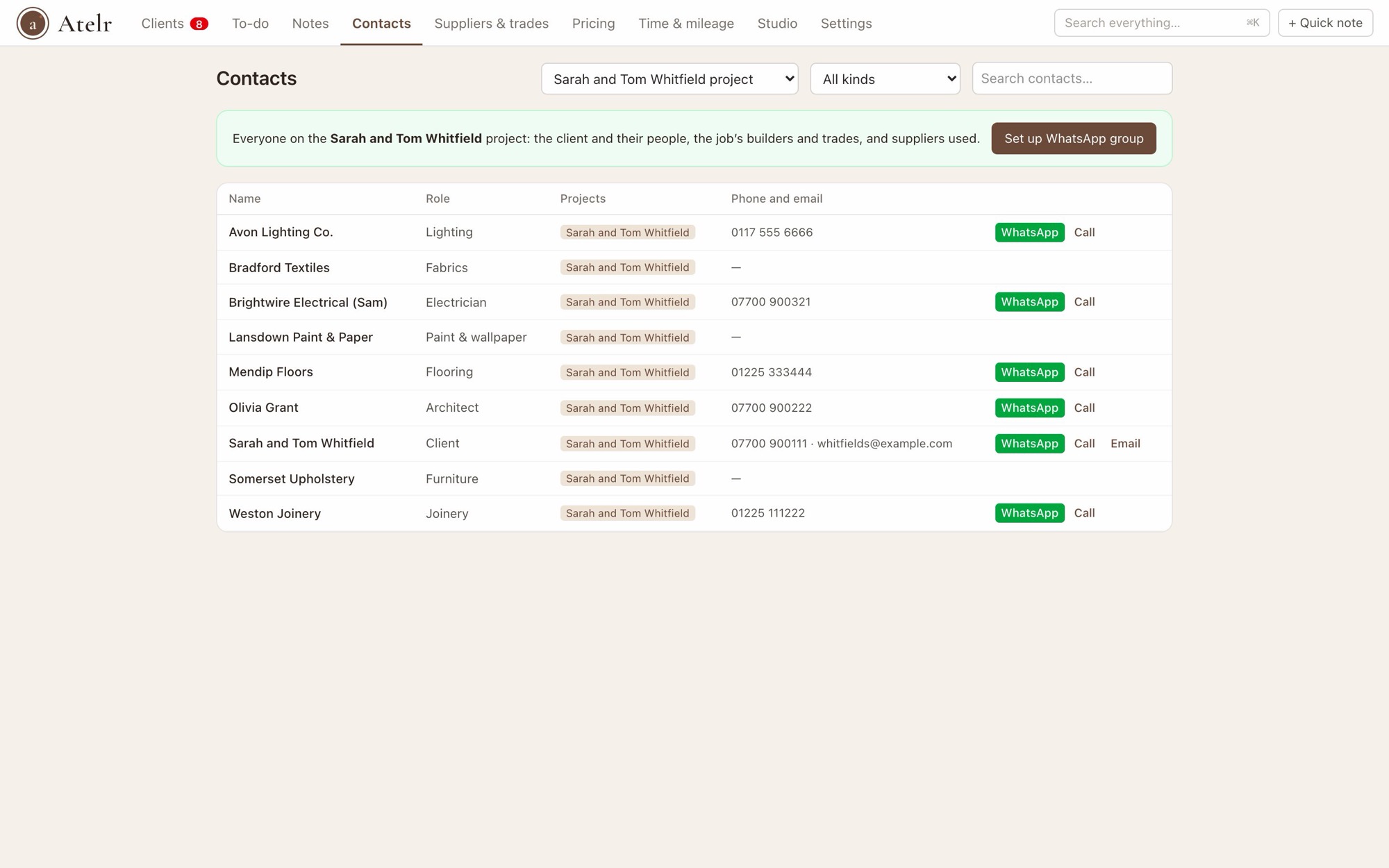This screenshot has width=1389, height=868.
Task: Click the Search contacts field
Action: (x=1072, y=78)
